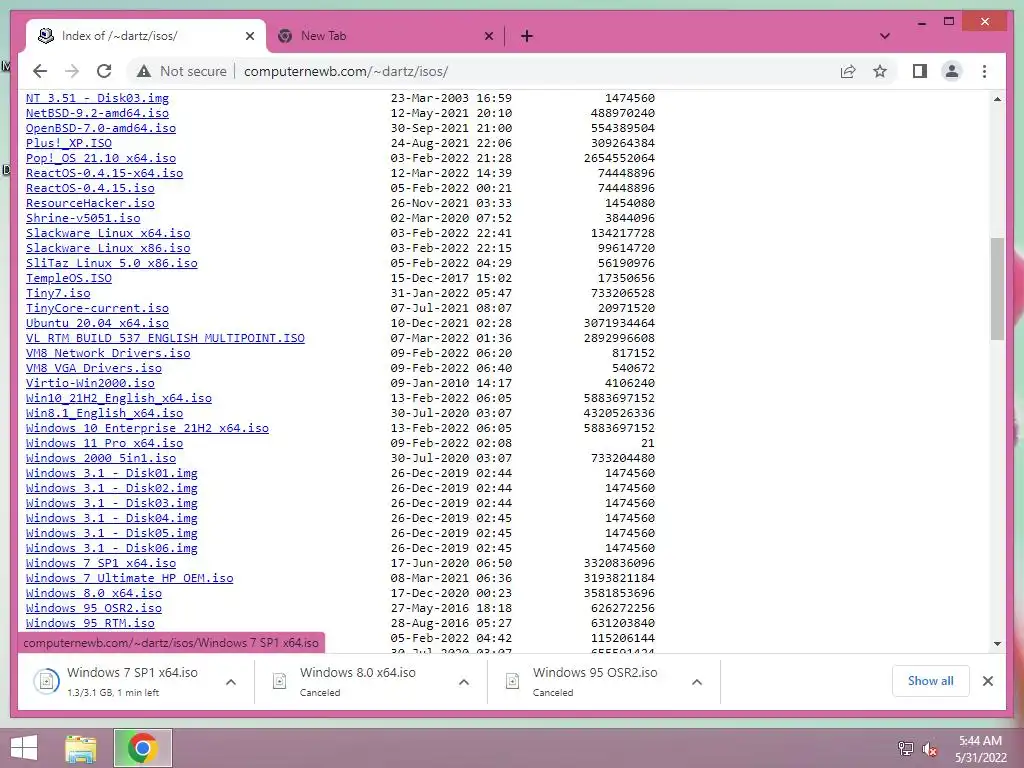Expand options for Windows 8.0 x64.iso download
The height and width of the screenshot is (768, 1024).
(x=464, y=682)
